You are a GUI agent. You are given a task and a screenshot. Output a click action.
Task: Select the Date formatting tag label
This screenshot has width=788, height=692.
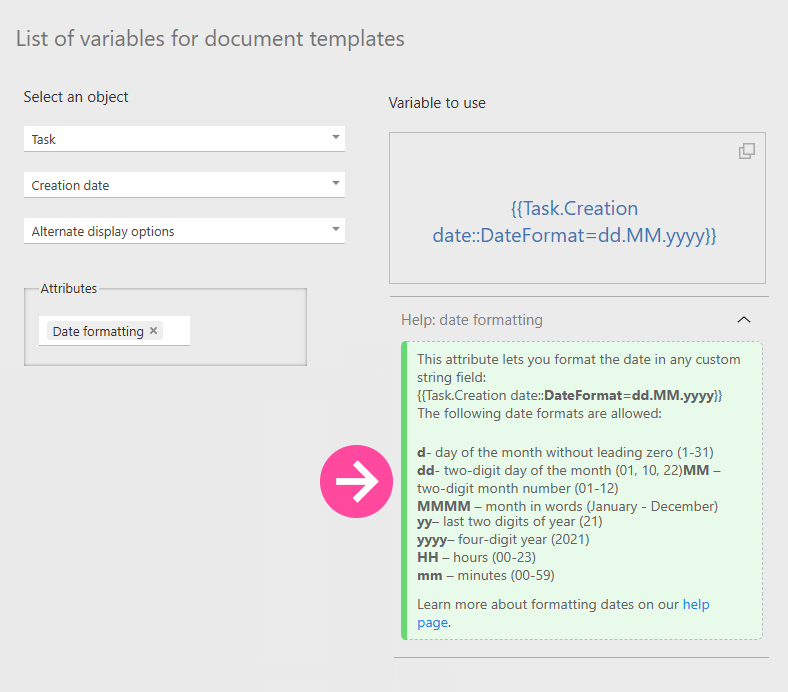click(x=97, y=331)
